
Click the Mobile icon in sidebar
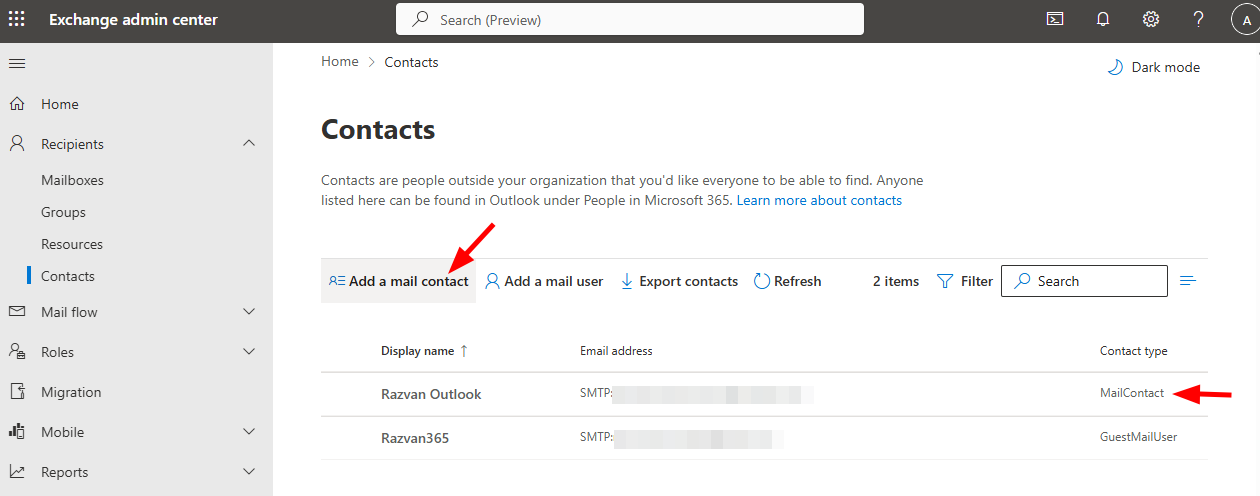point(17,432)
